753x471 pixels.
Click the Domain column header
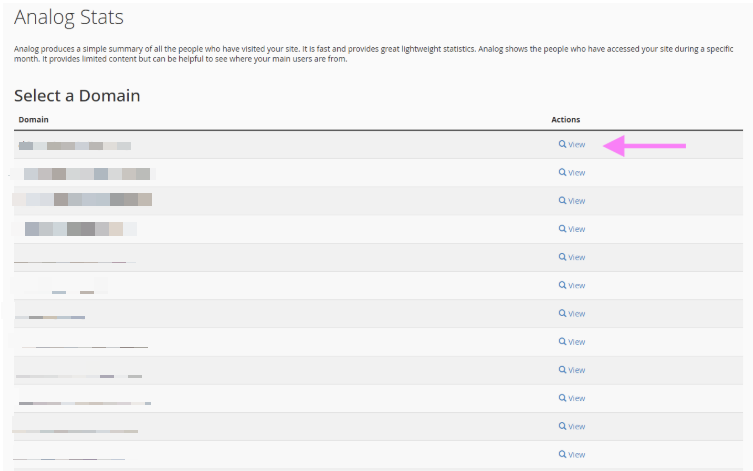pos(34,120)
